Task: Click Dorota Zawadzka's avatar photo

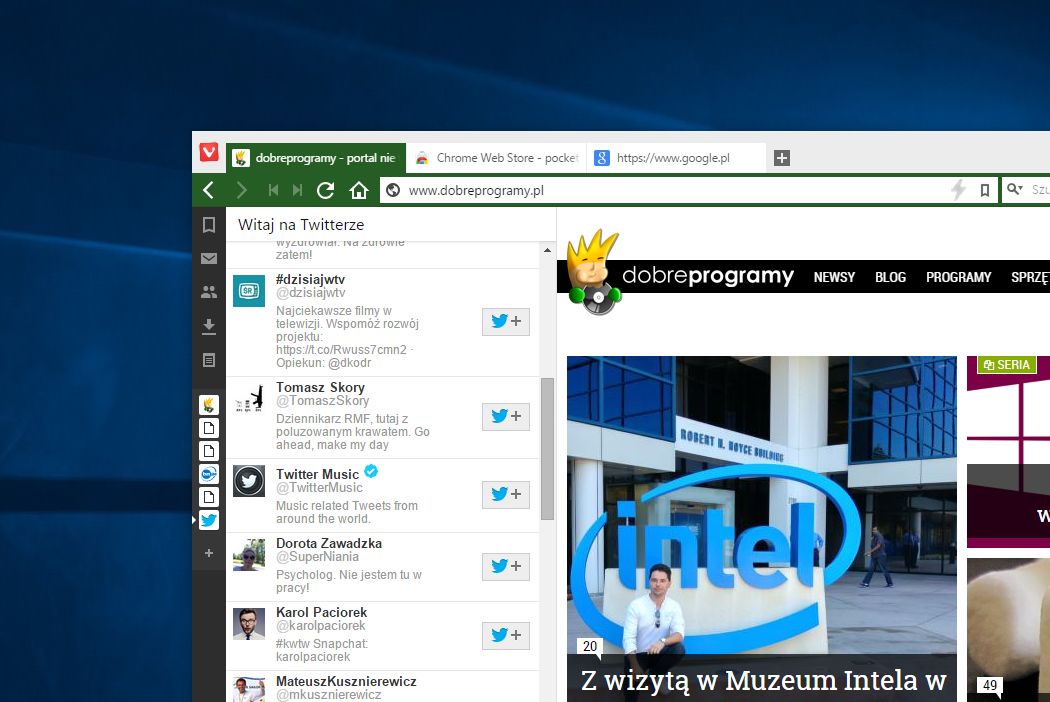Action: 249,555
